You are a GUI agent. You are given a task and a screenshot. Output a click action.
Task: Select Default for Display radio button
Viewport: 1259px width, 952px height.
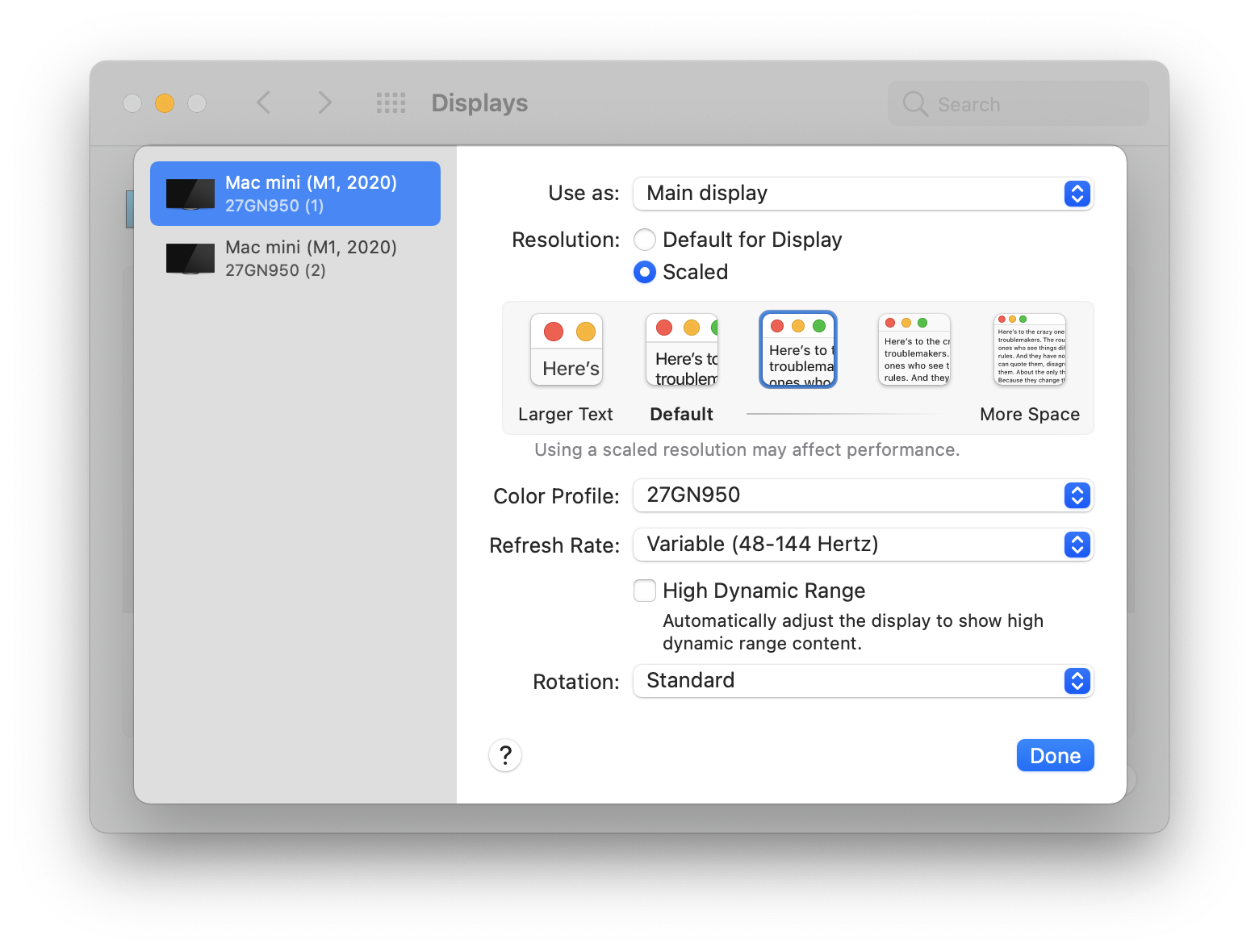point(645,240)
